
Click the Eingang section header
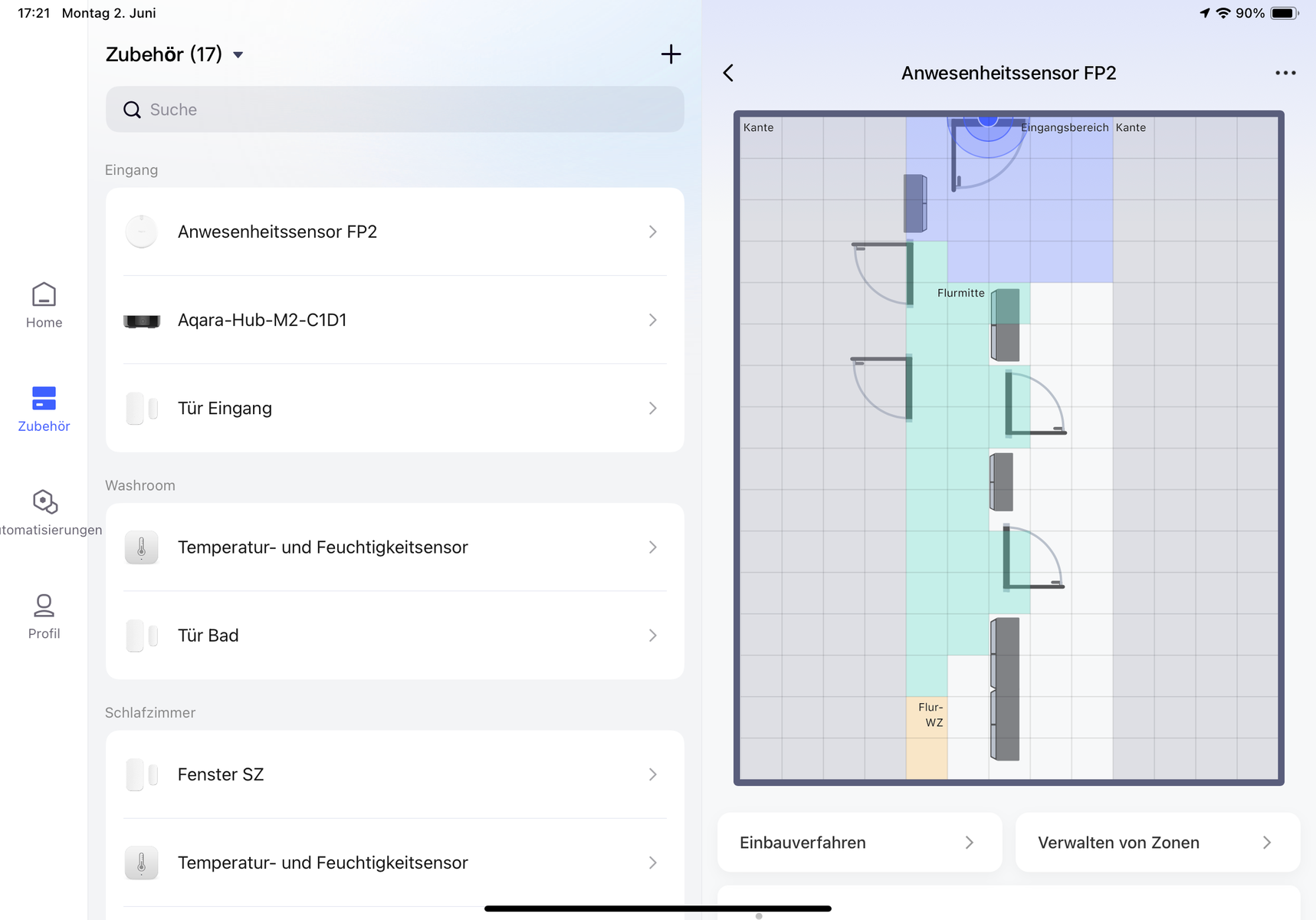coord(131,170)
